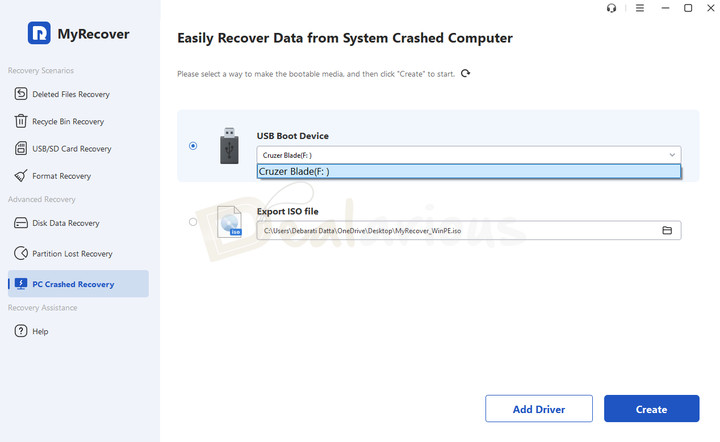This screenshot has width=720, height=442.
Task: Select the USB Boot Device radio button
Action: [193, 146]
